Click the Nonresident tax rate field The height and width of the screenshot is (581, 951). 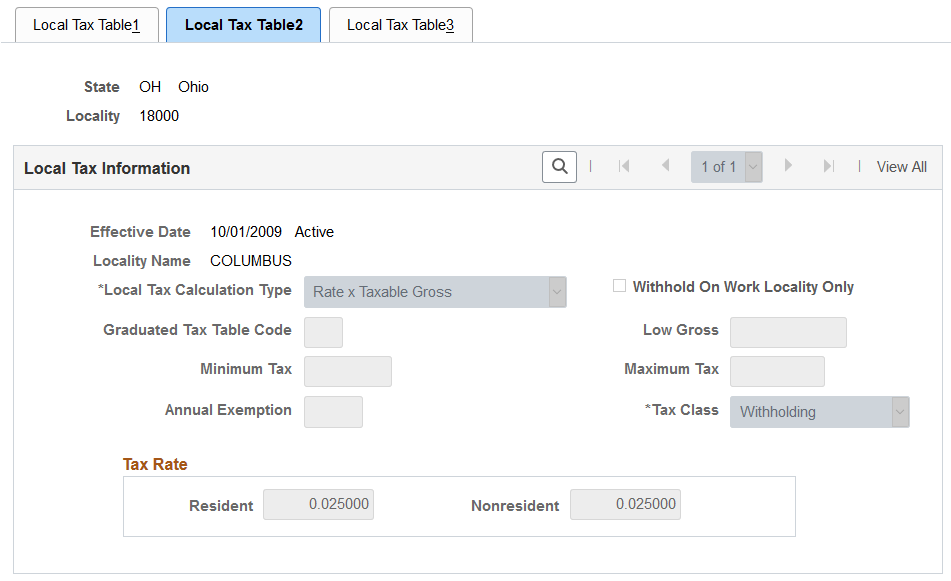coord(625,505)
